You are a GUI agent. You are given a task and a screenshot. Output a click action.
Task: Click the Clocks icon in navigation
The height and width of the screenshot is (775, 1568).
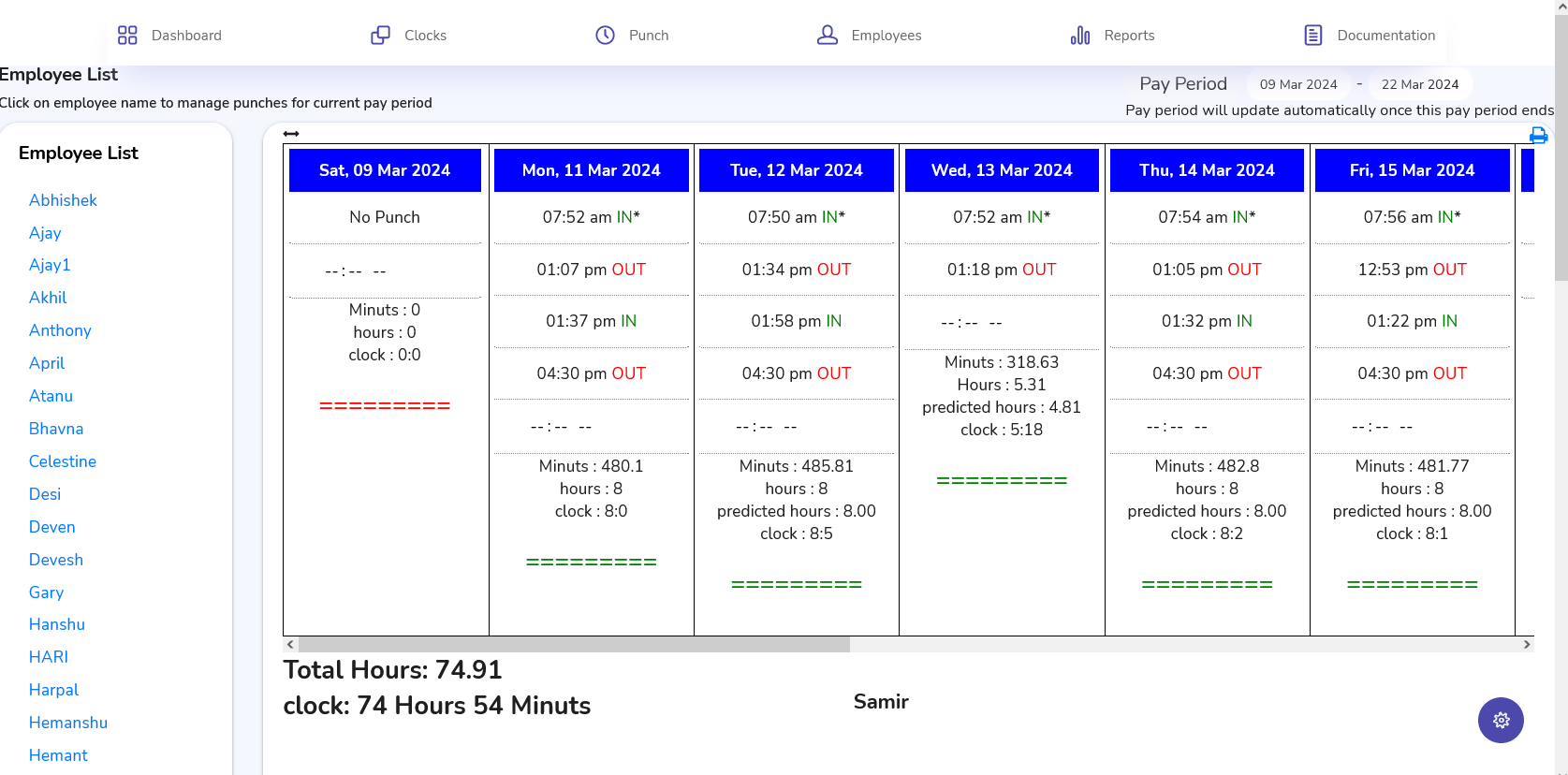(x=380, y=36)
